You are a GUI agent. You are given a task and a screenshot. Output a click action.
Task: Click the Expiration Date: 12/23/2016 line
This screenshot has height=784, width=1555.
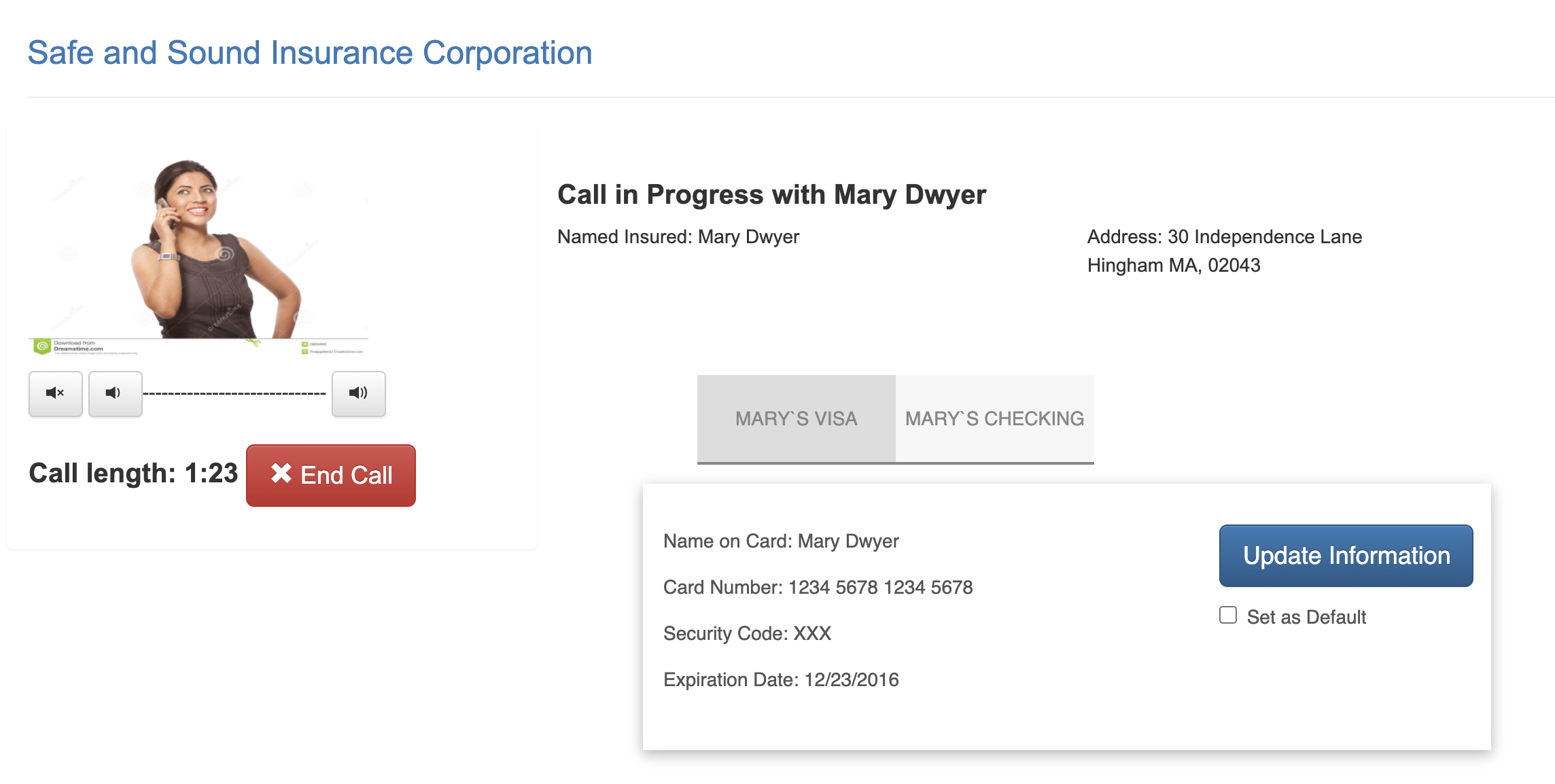[x=781, y=679]
